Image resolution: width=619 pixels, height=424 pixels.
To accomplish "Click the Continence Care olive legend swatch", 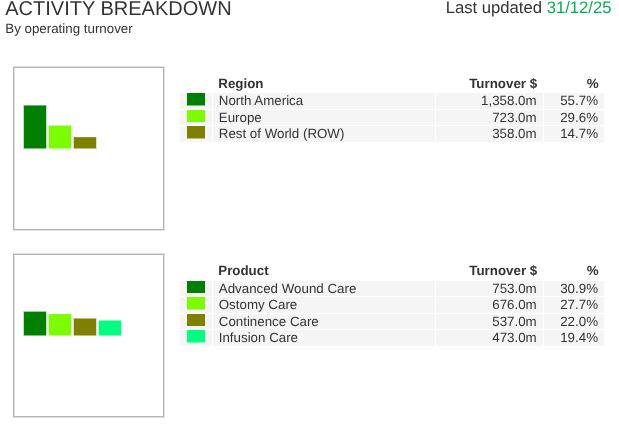I will [196, 321].
